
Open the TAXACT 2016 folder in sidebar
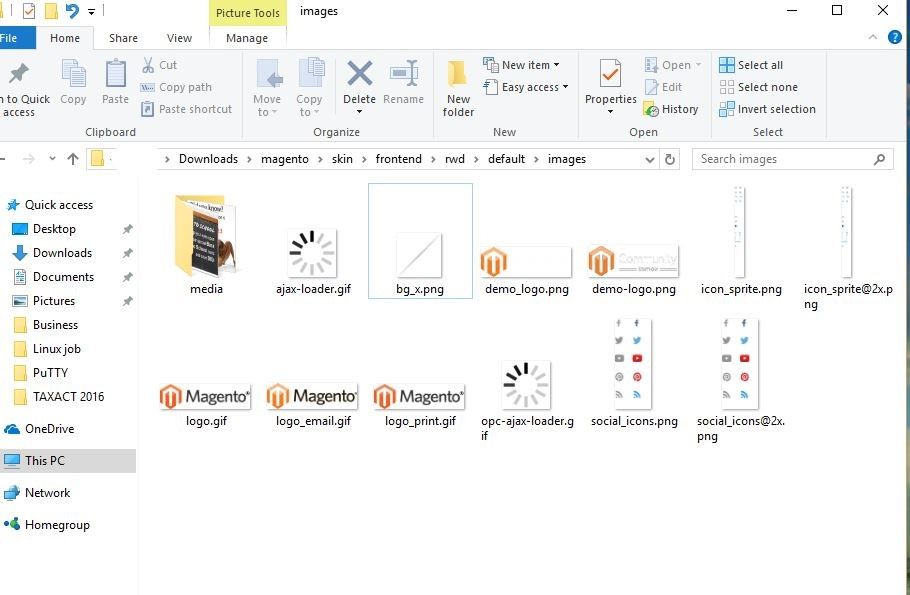click(x=68, y=396)
